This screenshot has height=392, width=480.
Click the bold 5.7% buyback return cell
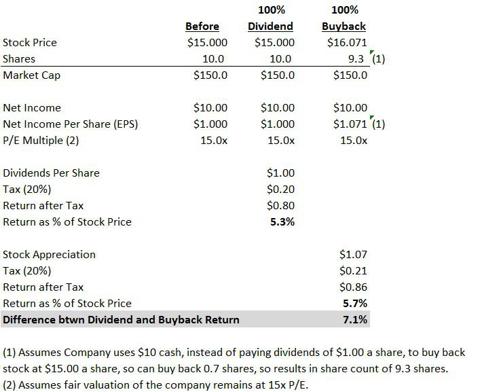(x=355, y=303)
